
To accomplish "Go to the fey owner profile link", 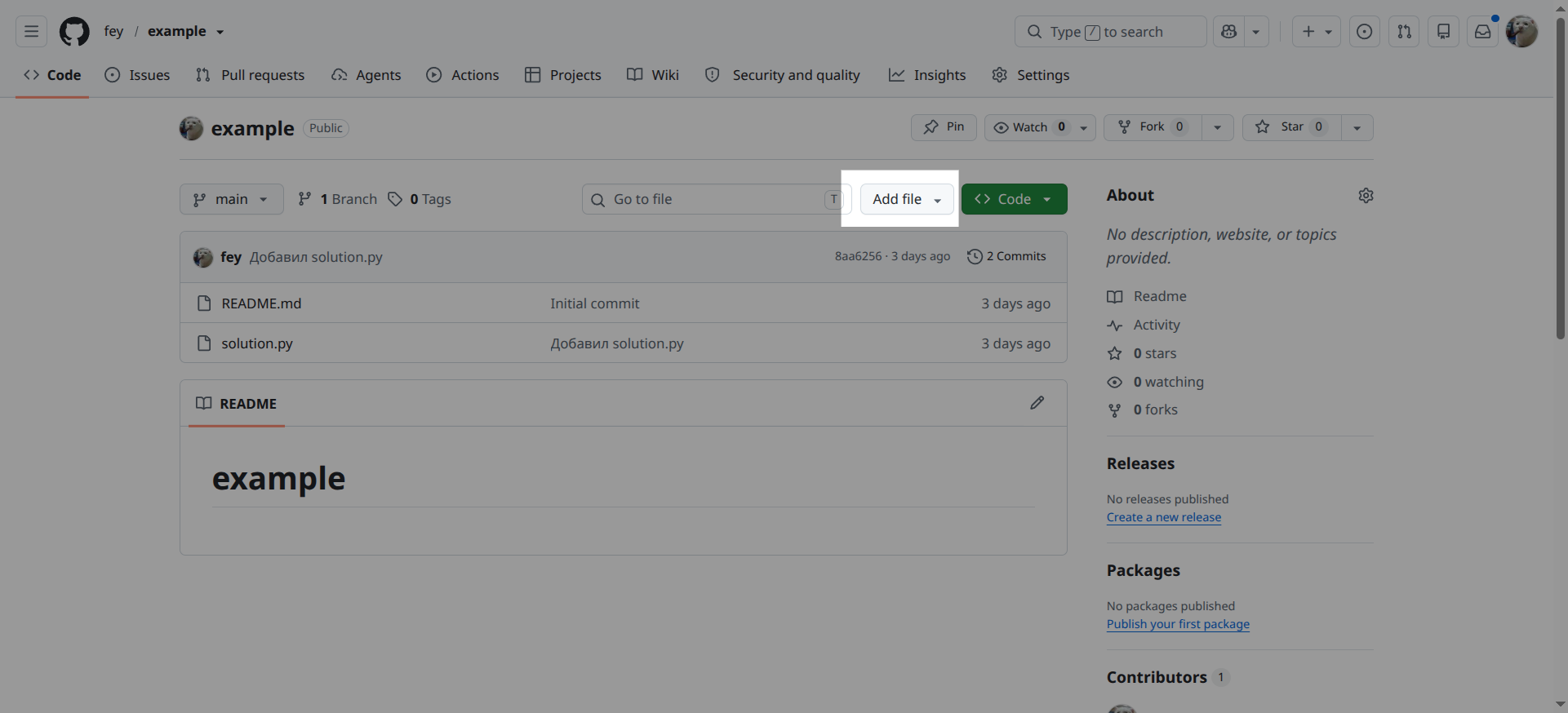I will coord(113,32).
